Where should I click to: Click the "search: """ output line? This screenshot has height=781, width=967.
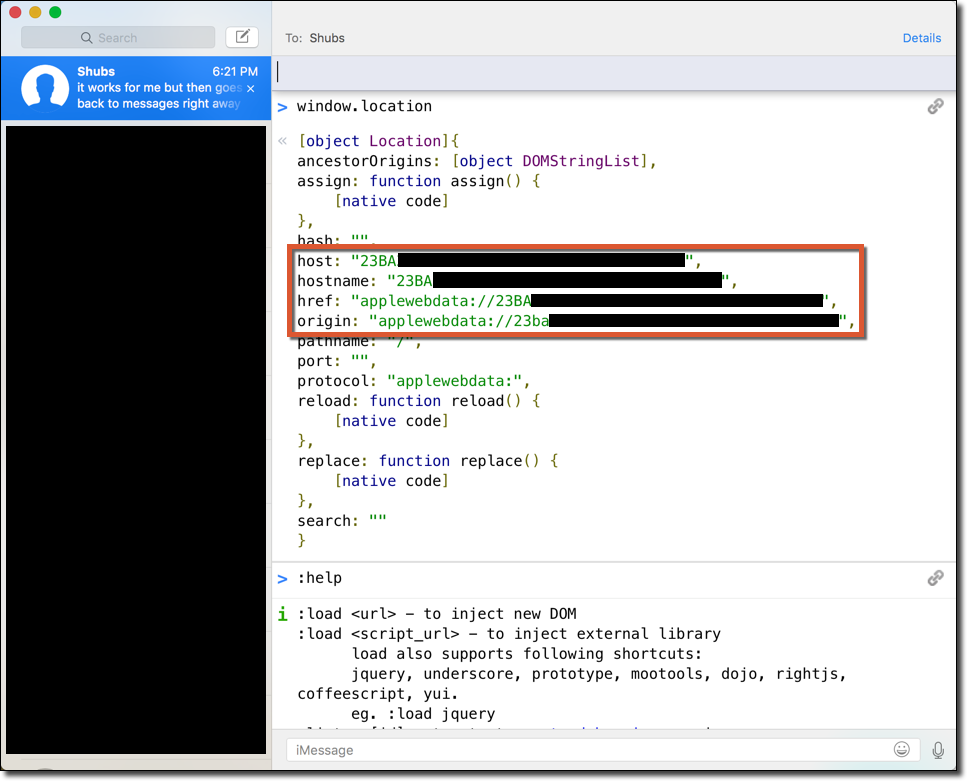coord(342,521)
